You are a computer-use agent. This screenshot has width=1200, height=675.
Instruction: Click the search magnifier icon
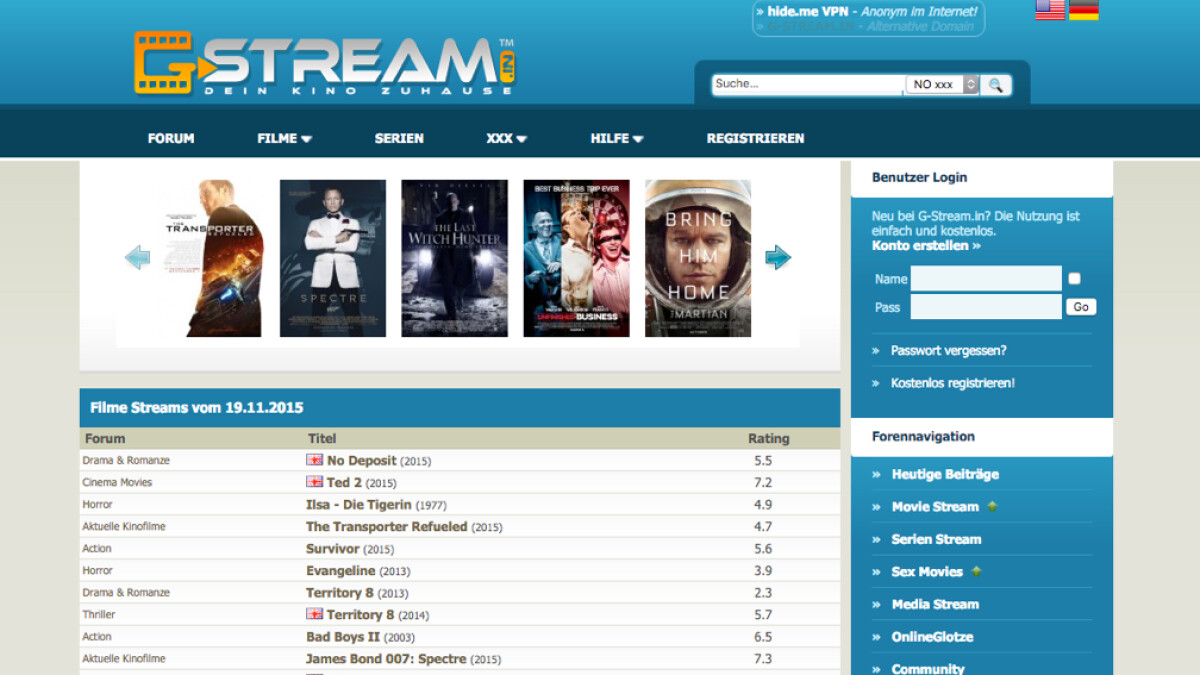pos(995,85)
